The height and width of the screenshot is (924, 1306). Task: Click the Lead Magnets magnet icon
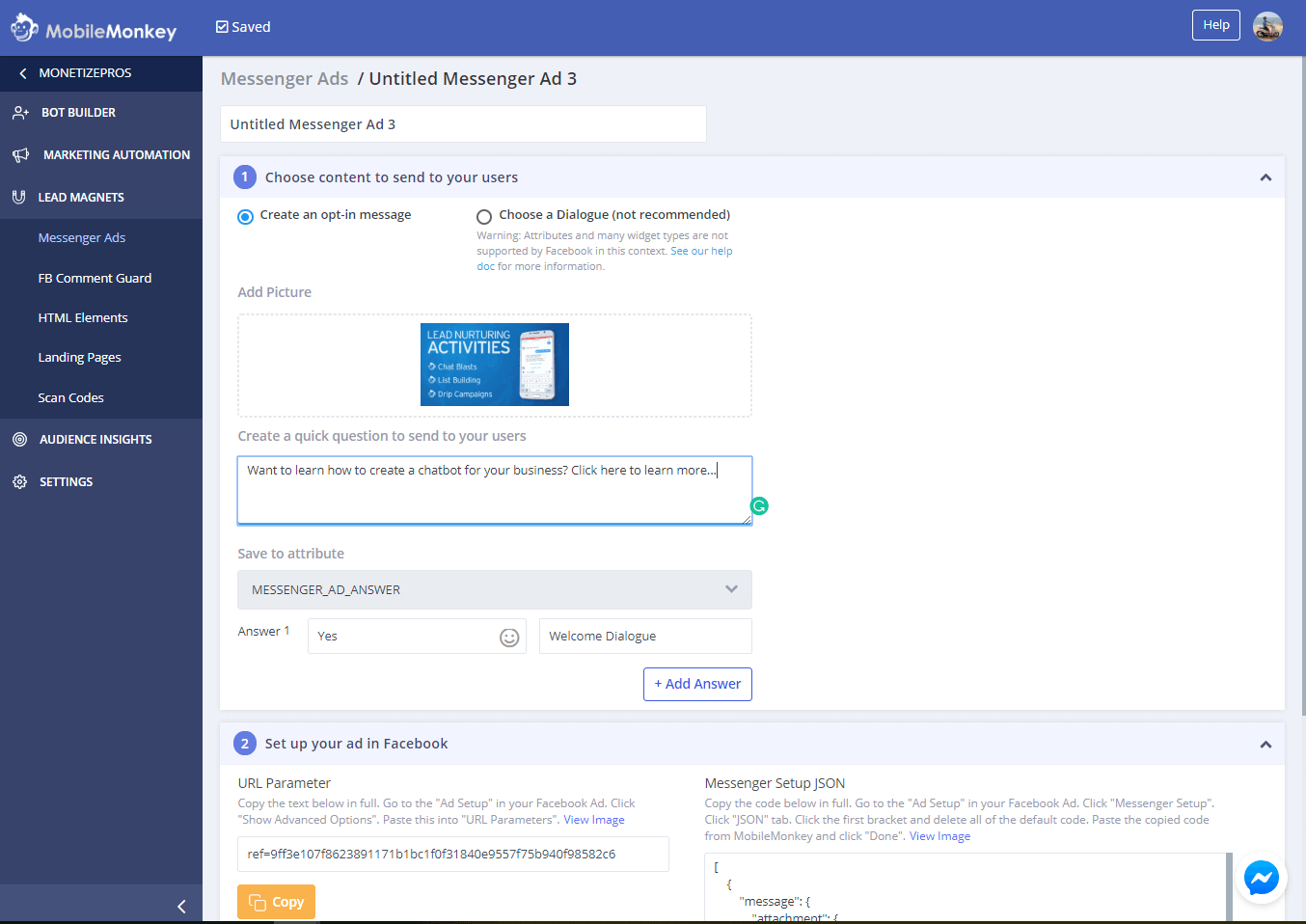(x=19, y=197)
